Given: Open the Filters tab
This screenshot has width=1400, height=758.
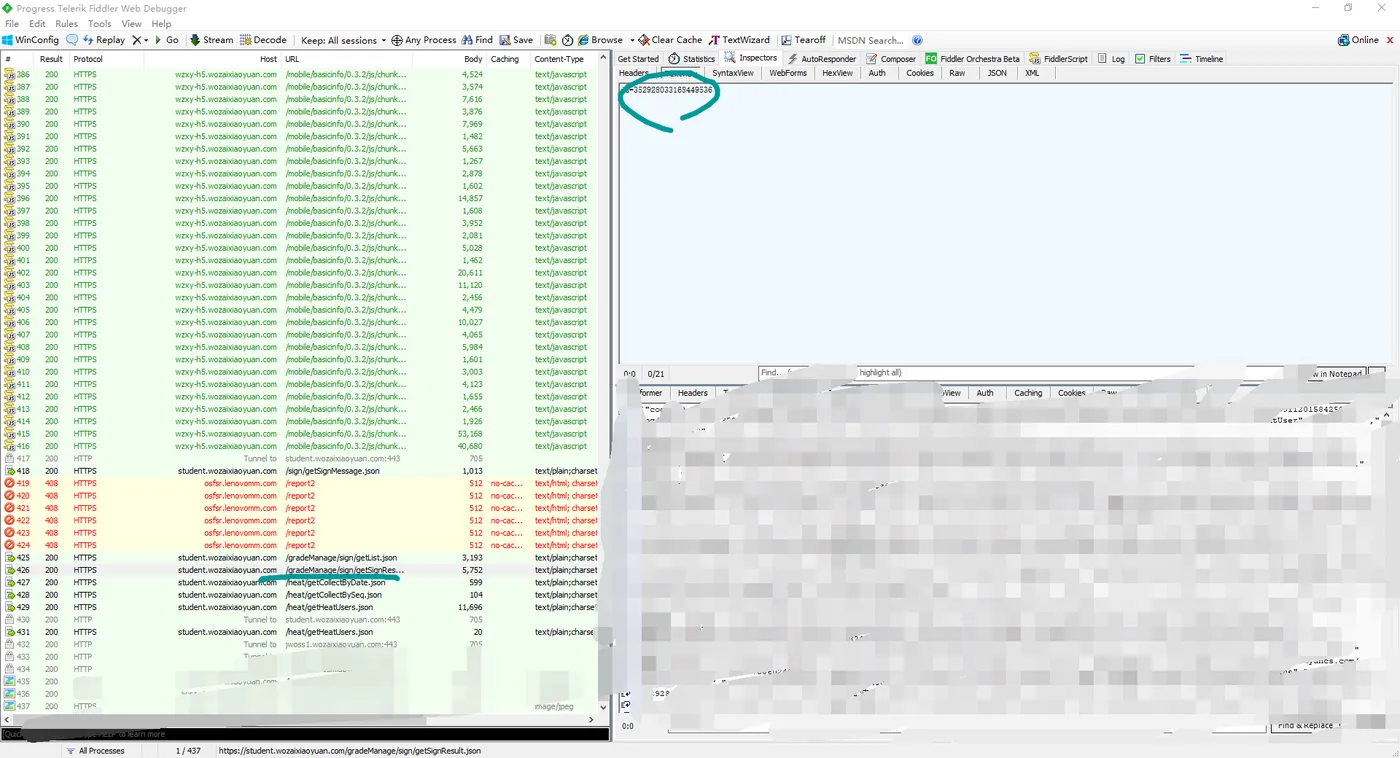Looking at the screenshot, I should coord(1153,59).
